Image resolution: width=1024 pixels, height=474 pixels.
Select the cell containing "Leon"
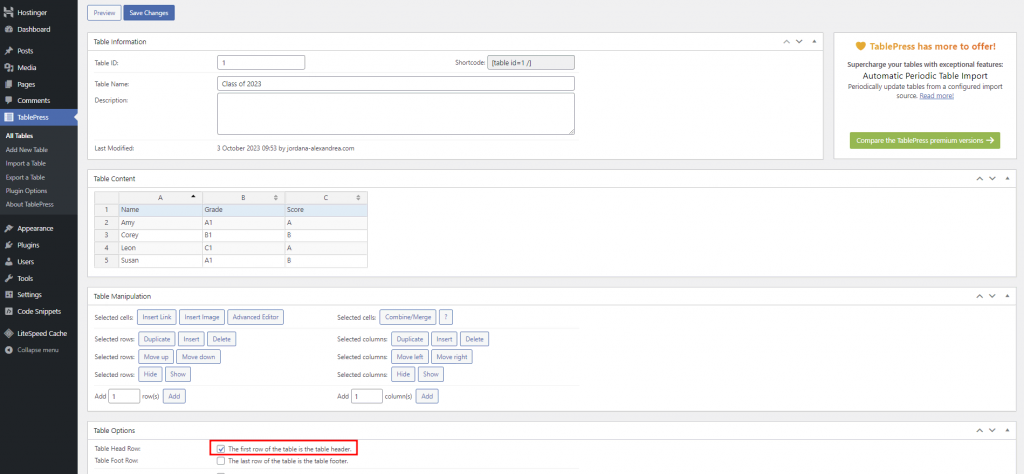click(x=161, y=248)
